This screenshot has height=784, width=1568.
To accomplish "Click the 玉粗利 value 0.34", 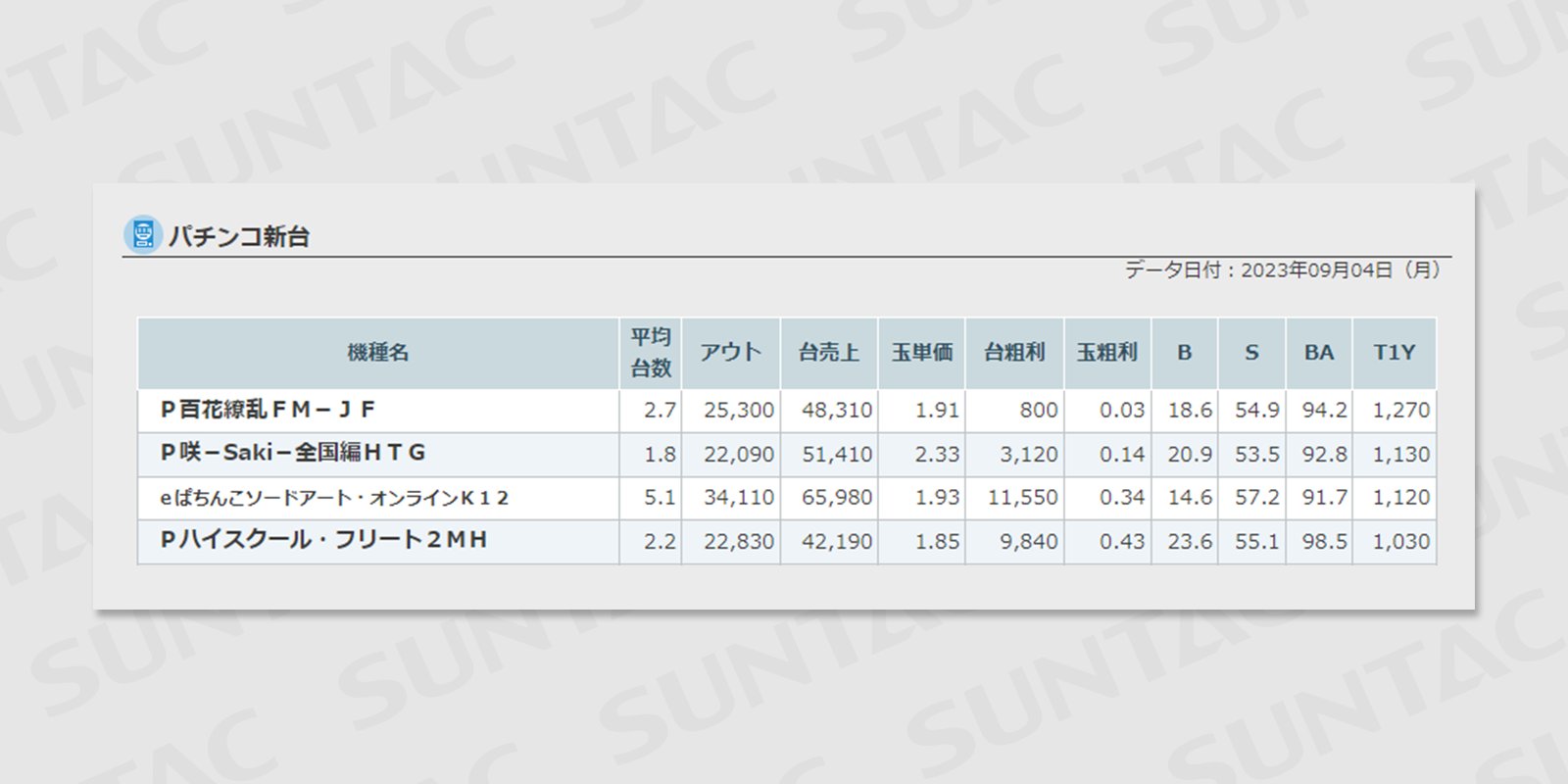I will click(1122, 498).
